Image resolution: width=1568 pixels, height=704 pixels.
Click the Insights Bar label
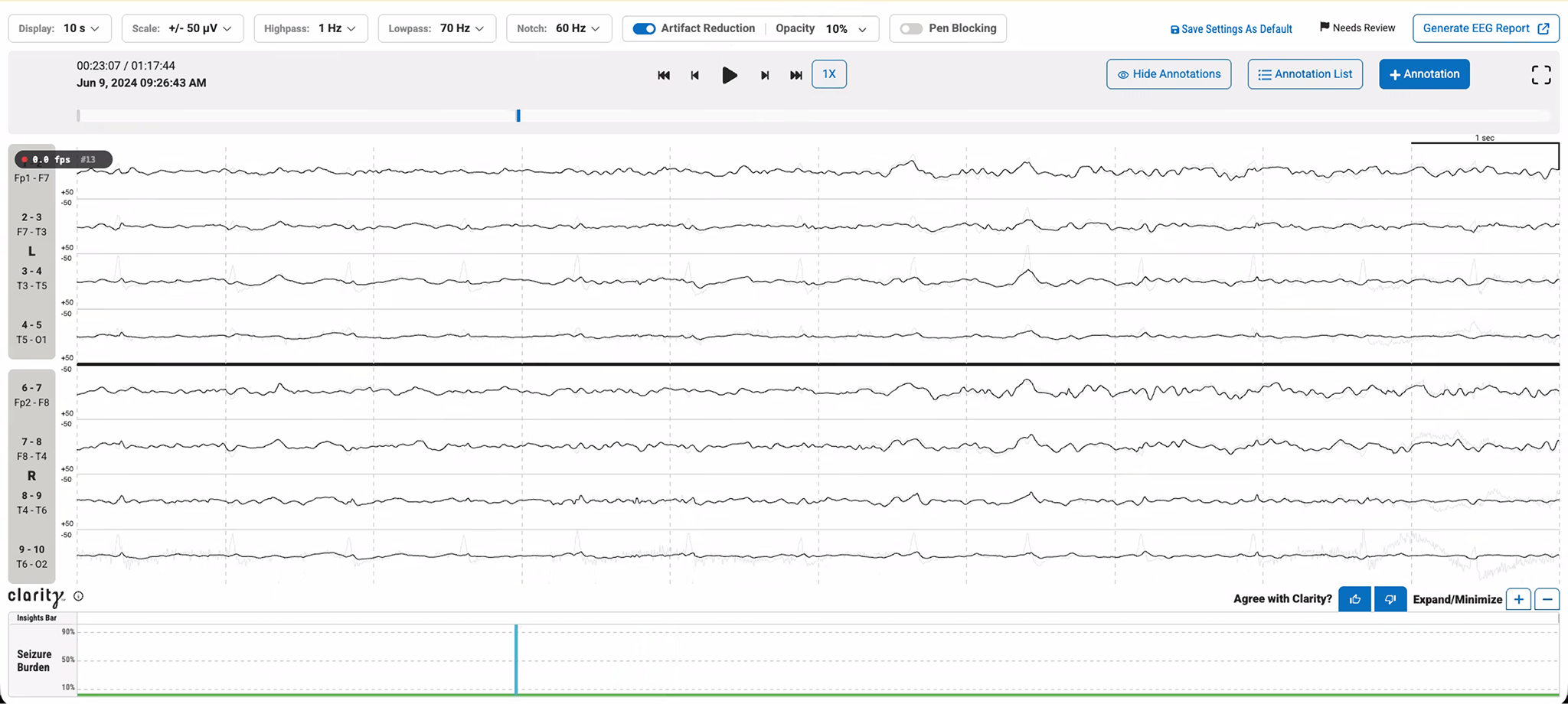point(37,618)
